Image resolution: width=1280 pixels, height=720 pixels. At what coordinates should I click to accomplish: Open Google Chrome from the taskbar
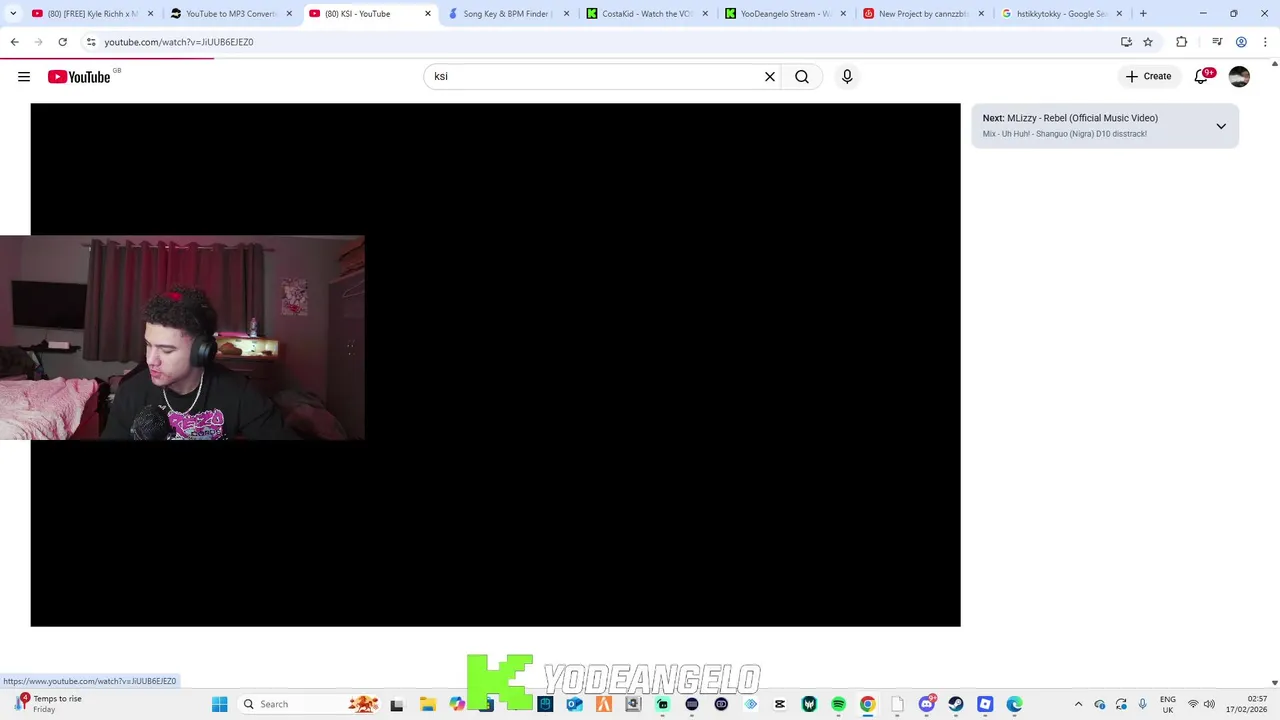pos(868,704)
